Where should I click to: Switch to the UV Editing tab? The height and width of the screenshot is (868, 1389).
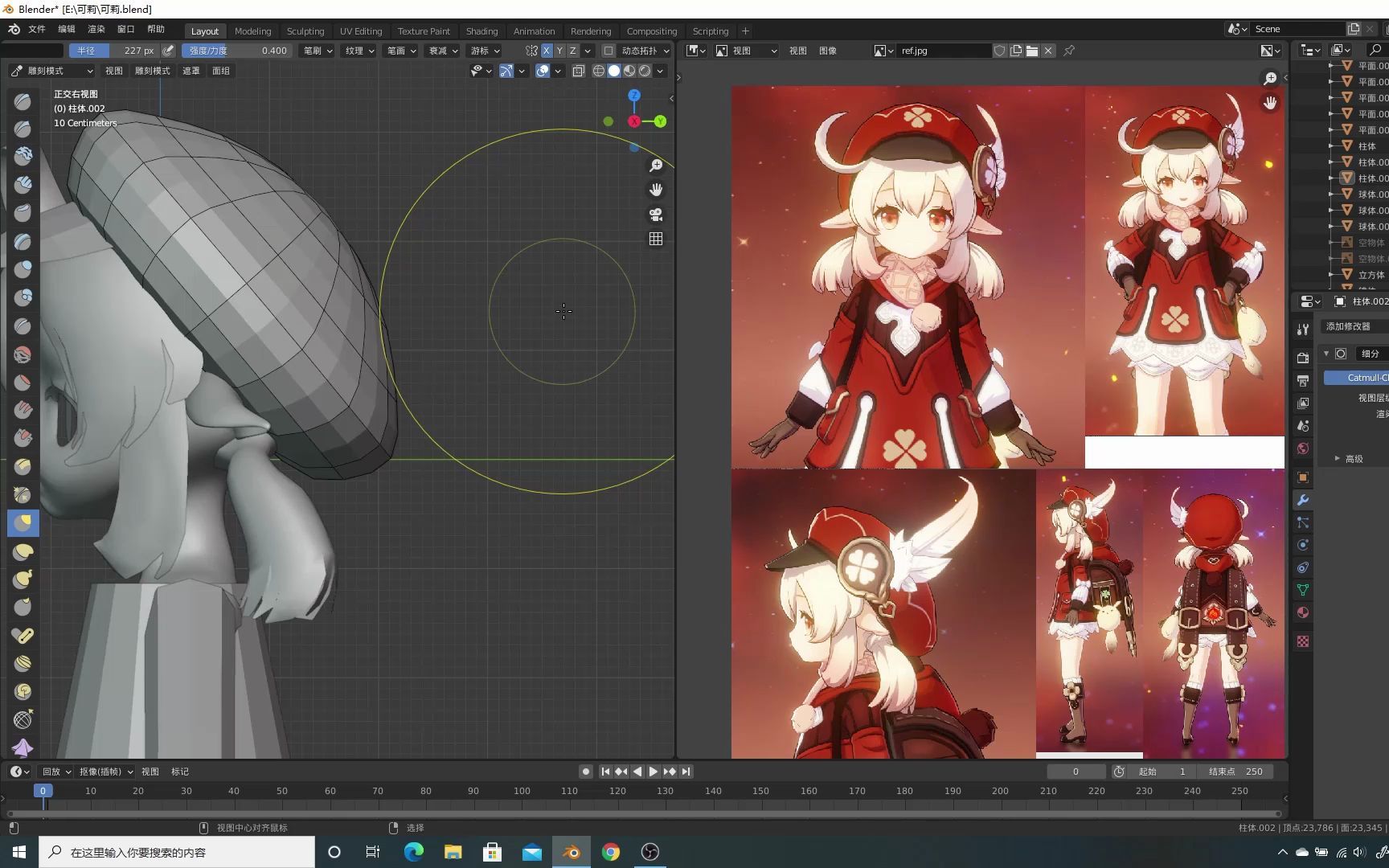coord(361,31)
